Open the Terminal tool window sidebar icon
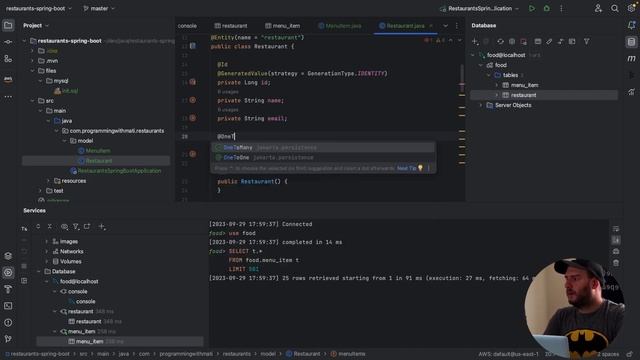The image size is (640, 360). click(x=8, y=306)
